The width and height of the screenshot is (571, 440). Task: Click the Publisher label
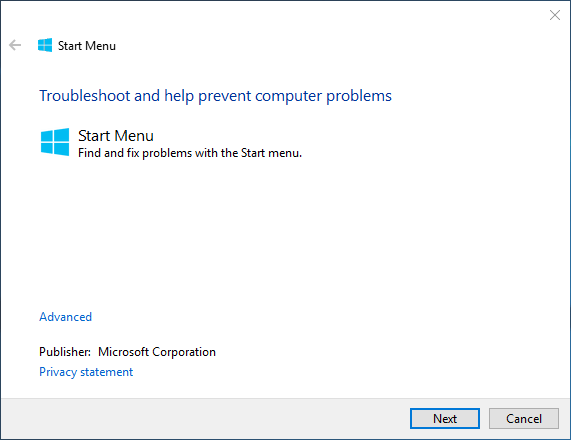(x=65, y=352)
